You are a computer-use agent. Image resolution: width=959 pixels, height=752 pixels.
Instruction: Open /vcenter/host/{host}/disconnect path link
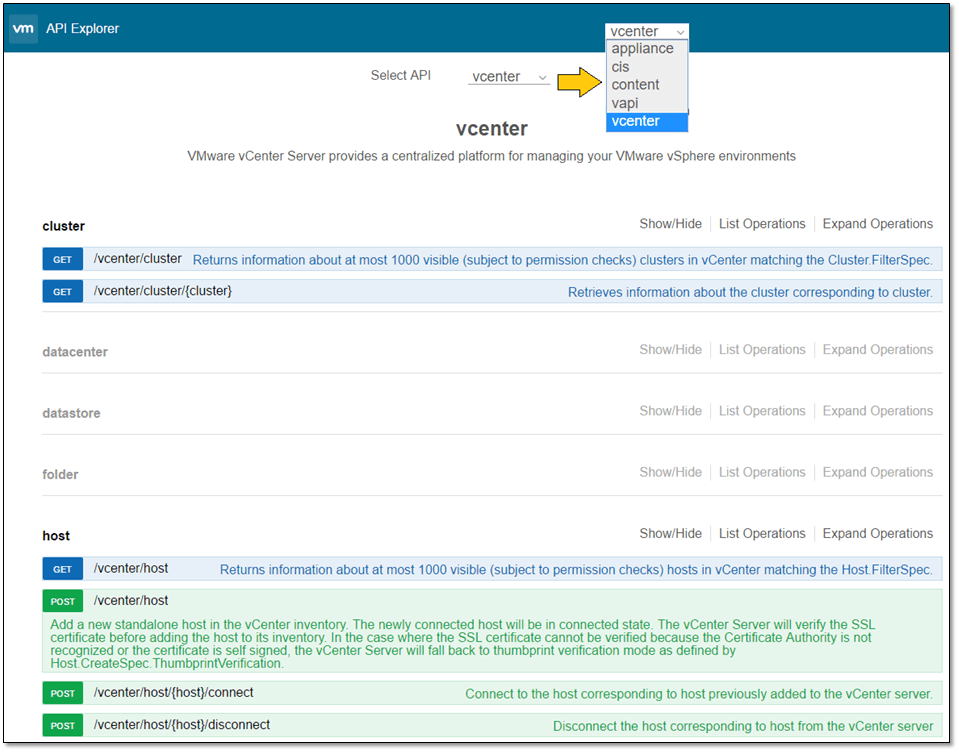coord(182,725)
